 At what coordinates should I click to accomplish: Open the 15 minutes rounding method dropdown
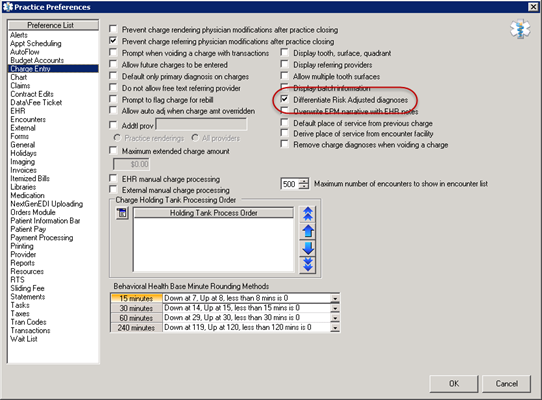(x=335, y=298)
